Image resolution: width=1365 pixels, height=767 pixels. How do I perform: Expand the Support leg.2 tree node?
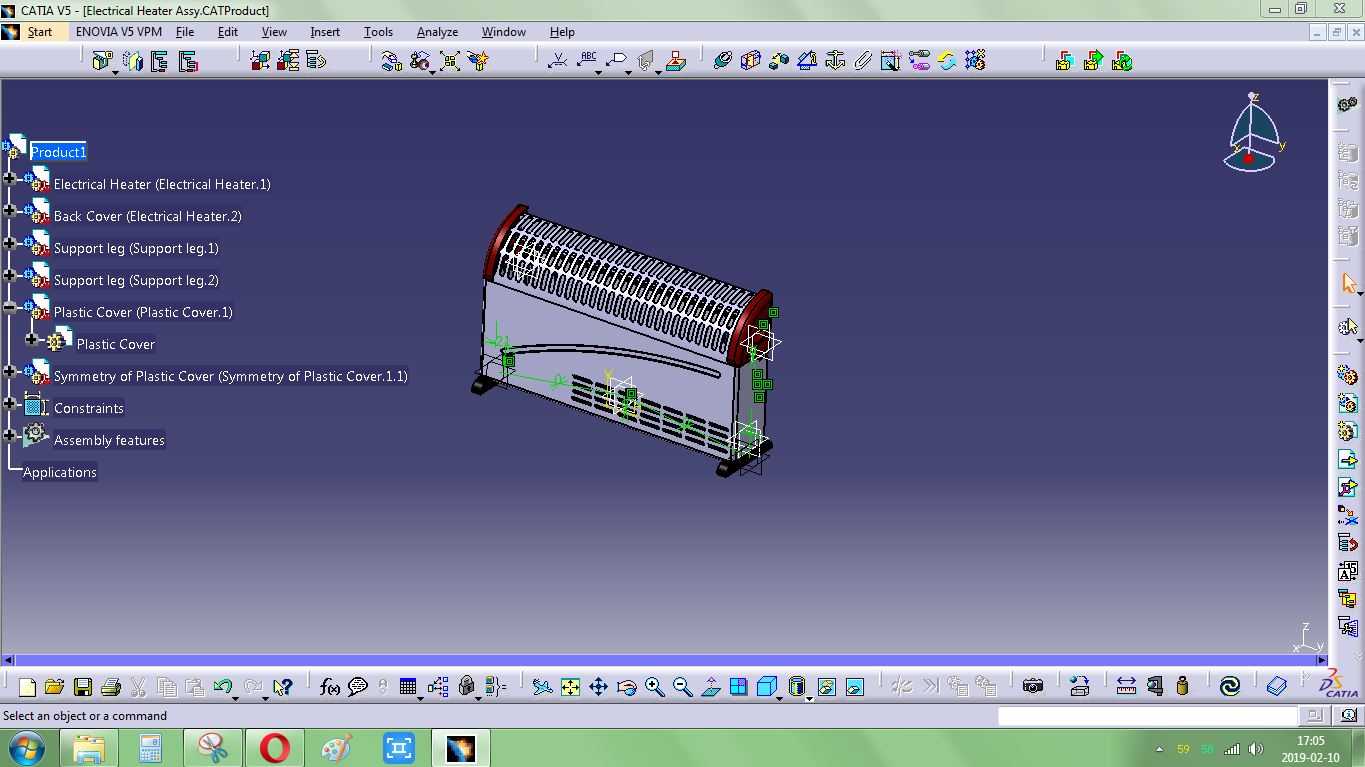(10, 275)
